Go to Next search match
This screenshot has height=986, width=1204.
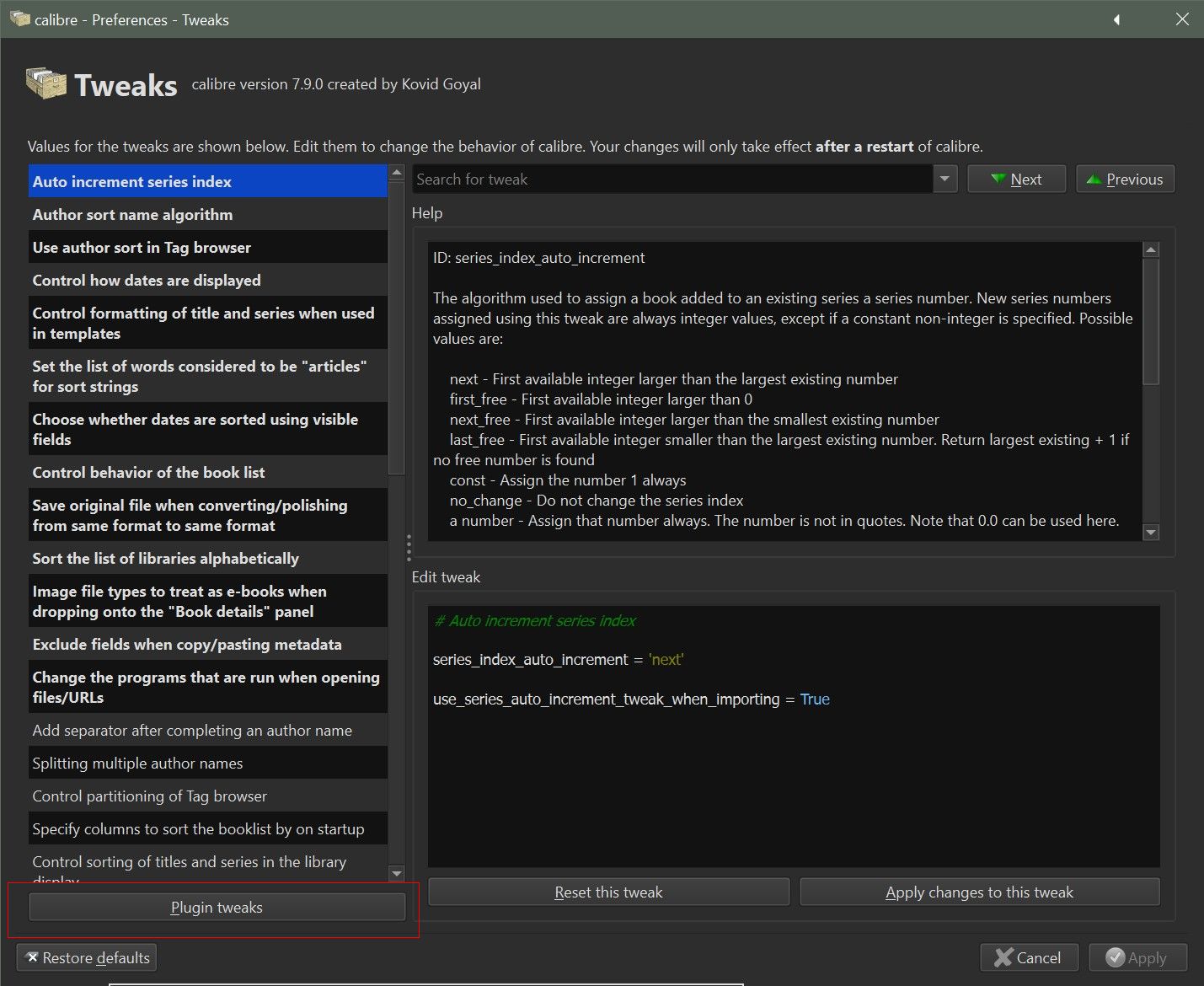click(x=1016, y=179)
